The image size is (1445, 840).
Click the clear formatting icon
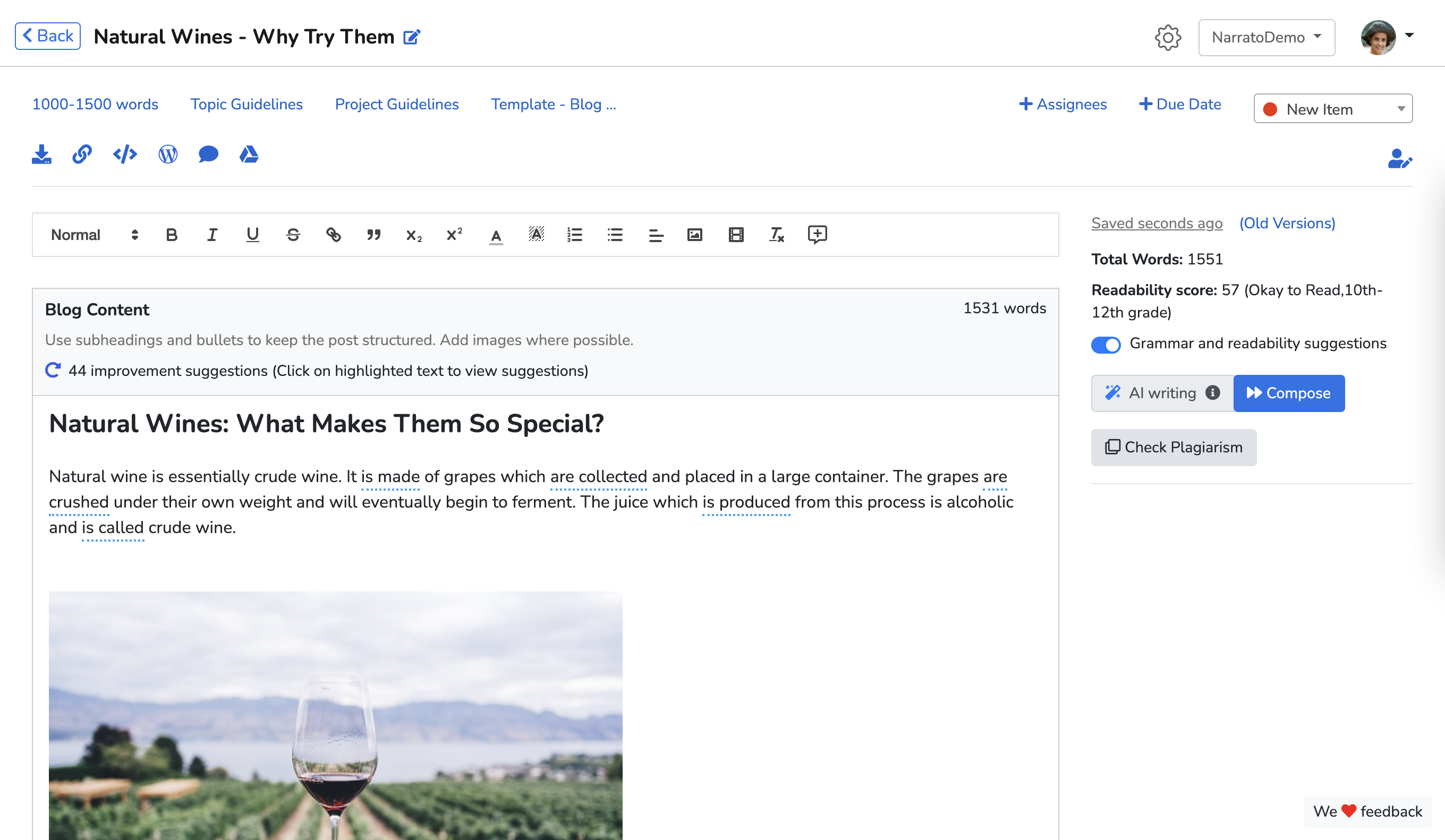pyautogui.click(x=776, y=235)
